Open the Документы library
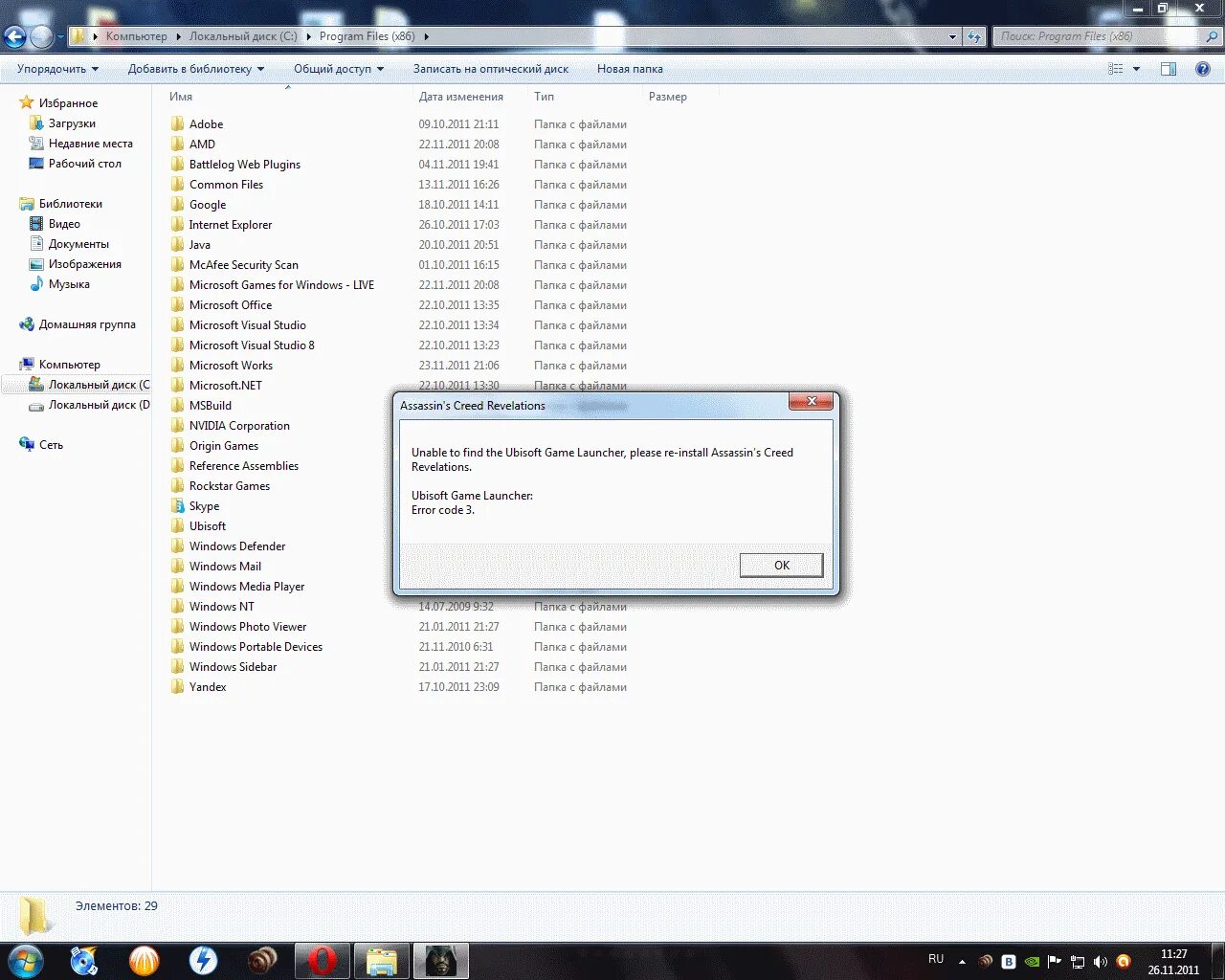The width and height of the screenshot is (1225, 980). (x=78, y=244)
